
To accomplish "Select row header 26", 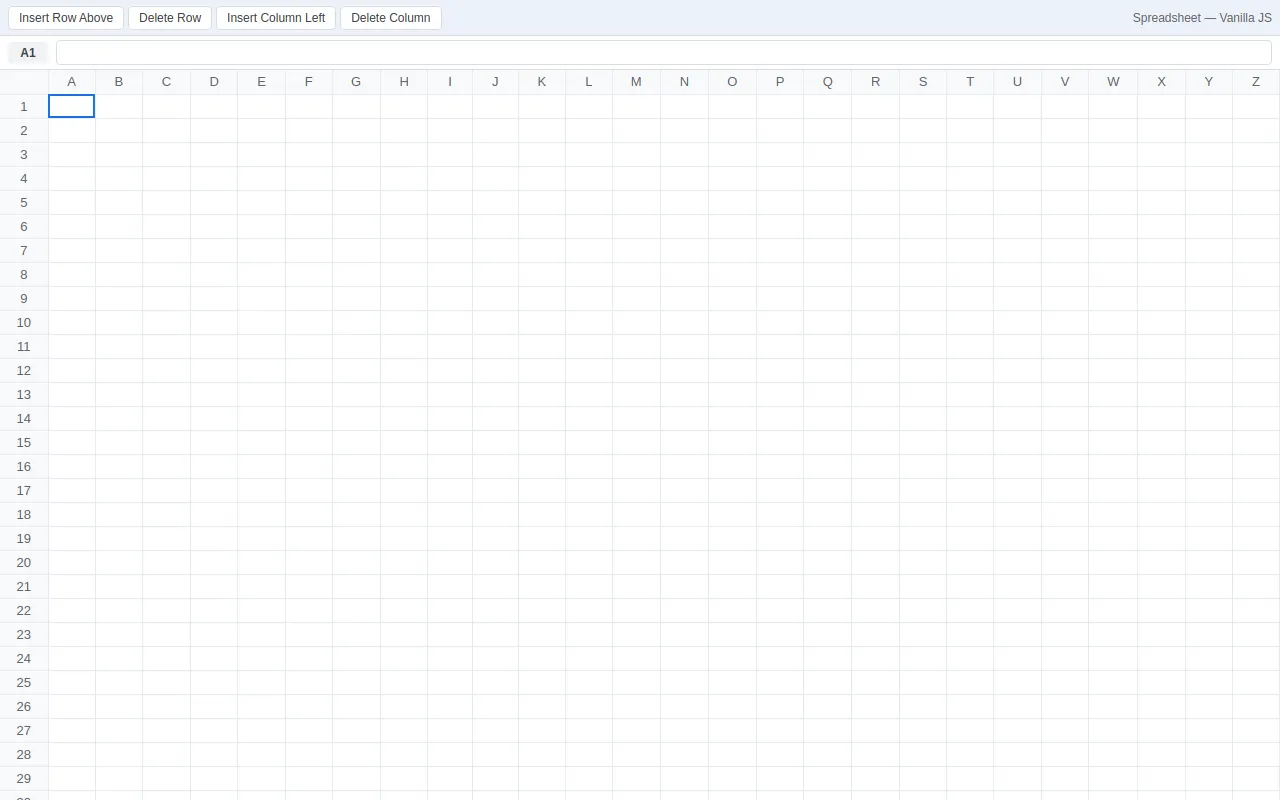I will tap(24, 706).
